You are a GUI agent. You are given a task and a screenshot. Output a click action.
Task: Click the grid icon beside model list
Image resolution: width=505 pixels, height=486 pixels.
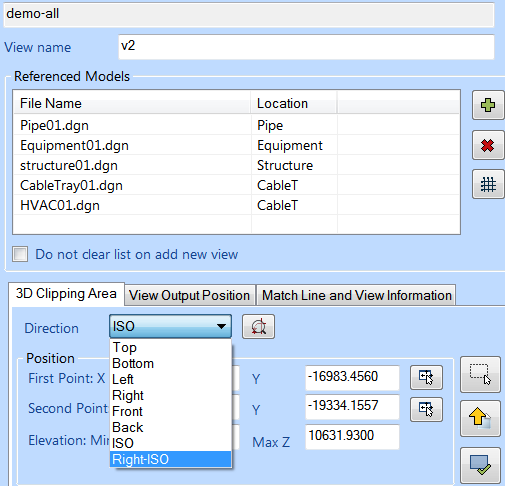click(488, 184)
